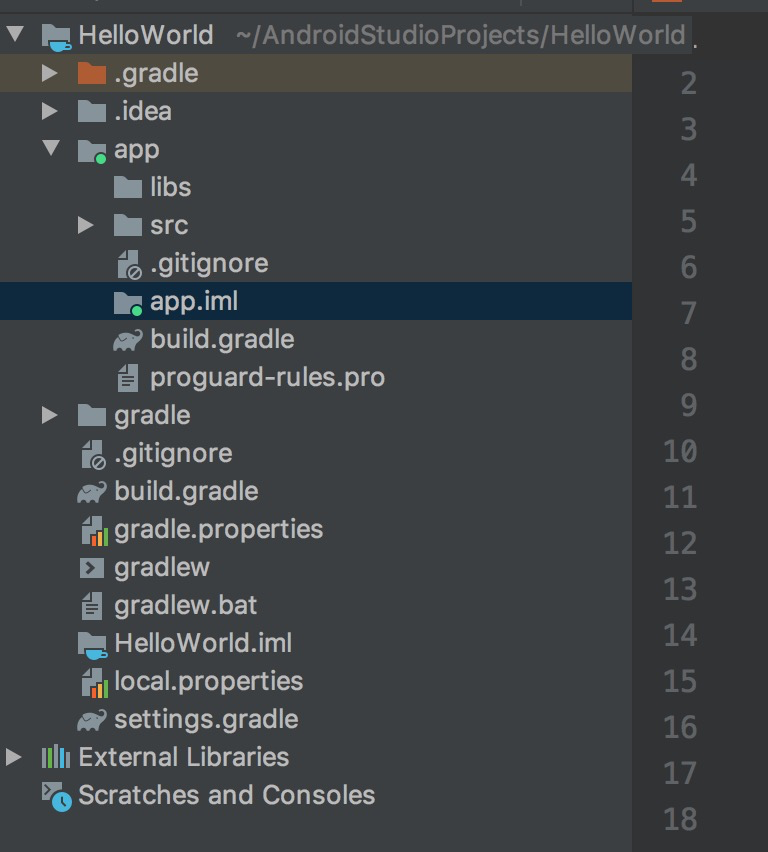768x852 pixels.
Task: Click the HelloWorld project module icon
Action: click(x=57, y=37)
